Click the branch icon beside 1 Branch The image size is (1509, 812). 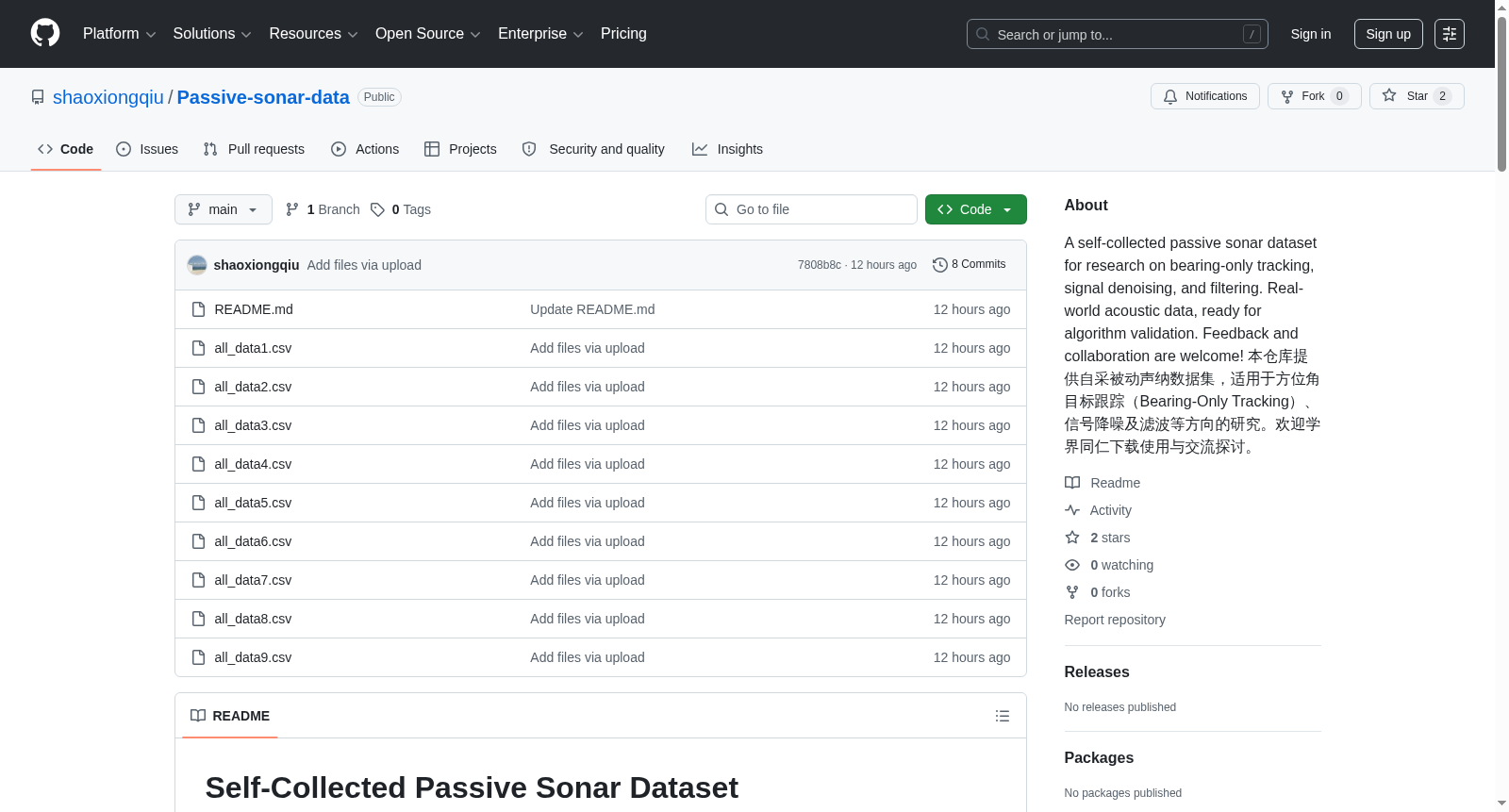coord(292,209)
